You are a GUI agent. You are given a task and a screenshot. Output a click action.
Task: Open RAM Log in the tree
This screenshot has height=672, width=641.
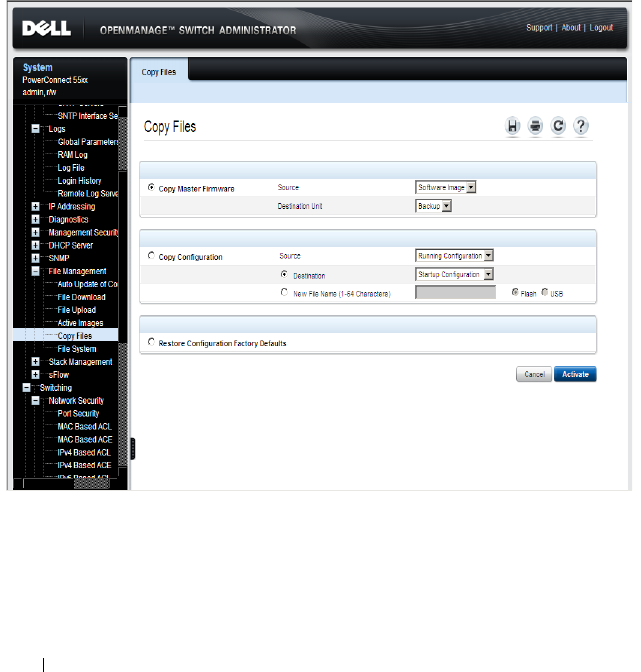click(72, 155)
